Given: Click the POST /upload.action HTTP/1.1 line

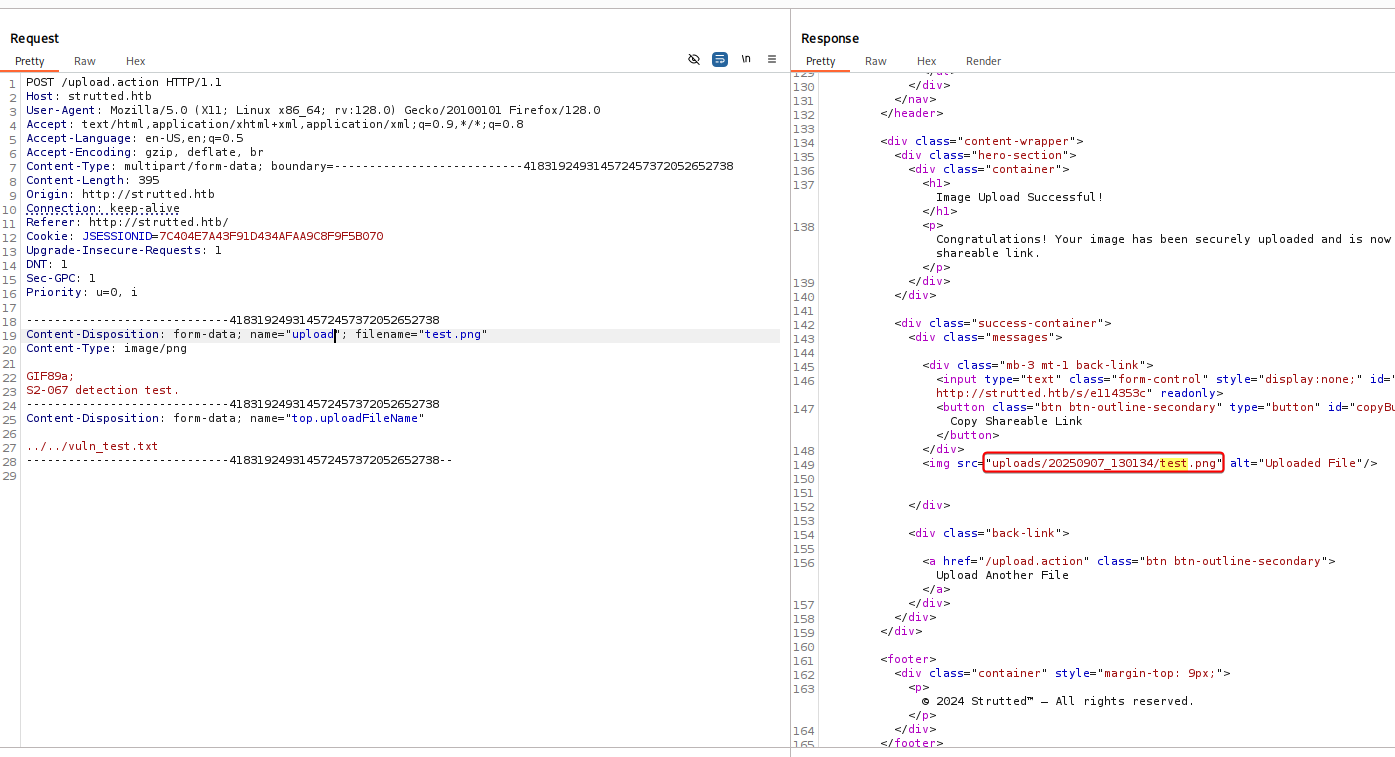Looking at the screenshot, I should click(x=124, y=82).
